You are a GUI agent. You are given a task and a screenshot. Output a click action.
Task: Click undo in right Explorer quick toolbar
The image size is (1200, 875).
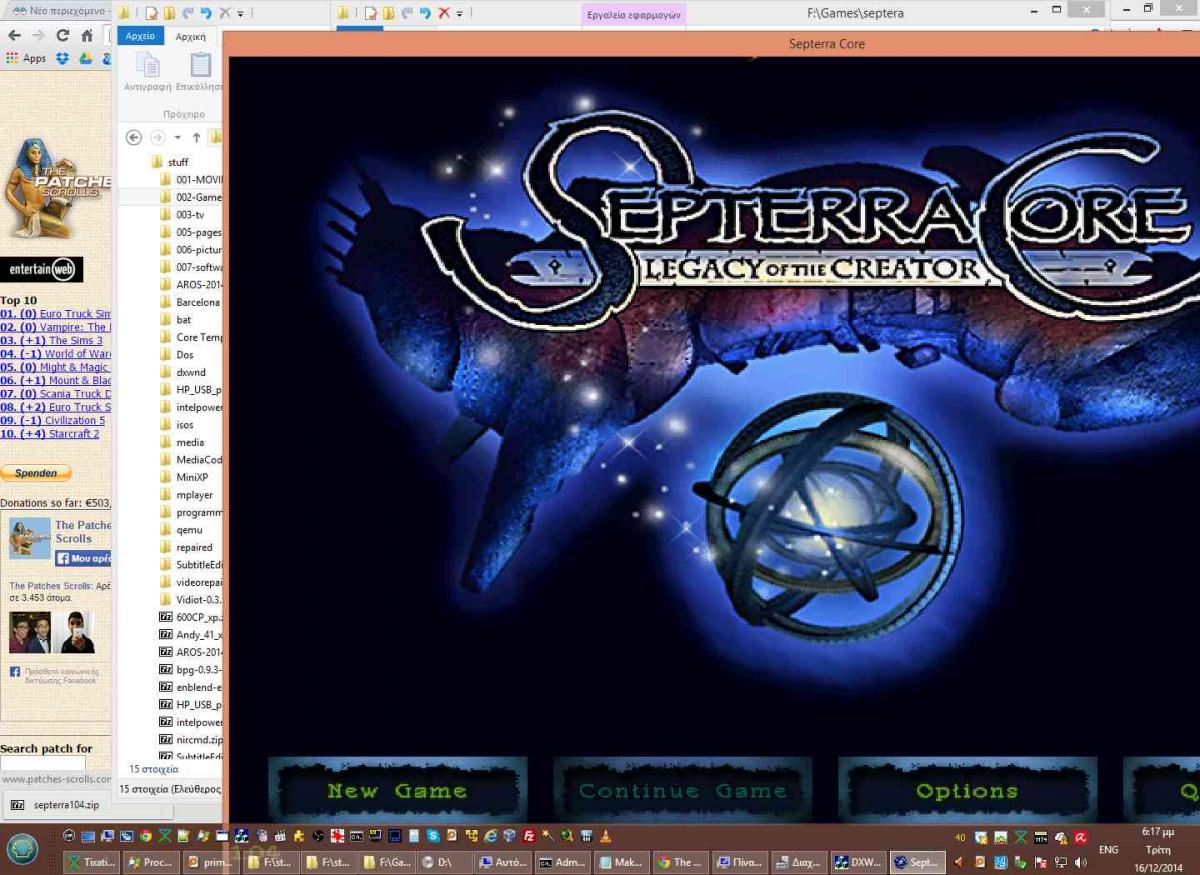[424, 13]
